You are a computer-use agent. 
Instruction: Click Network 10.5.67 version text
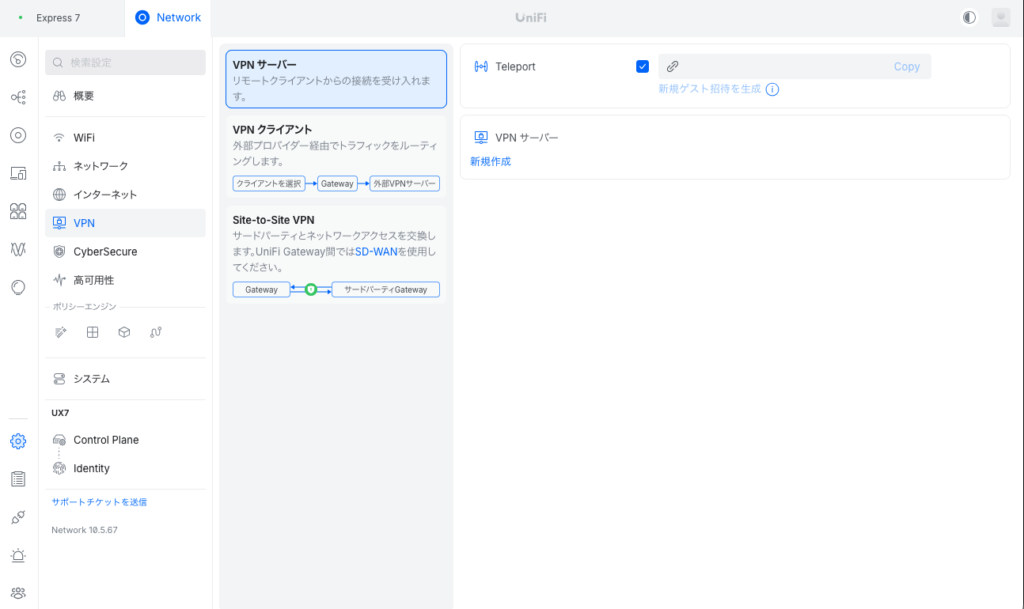84,530
